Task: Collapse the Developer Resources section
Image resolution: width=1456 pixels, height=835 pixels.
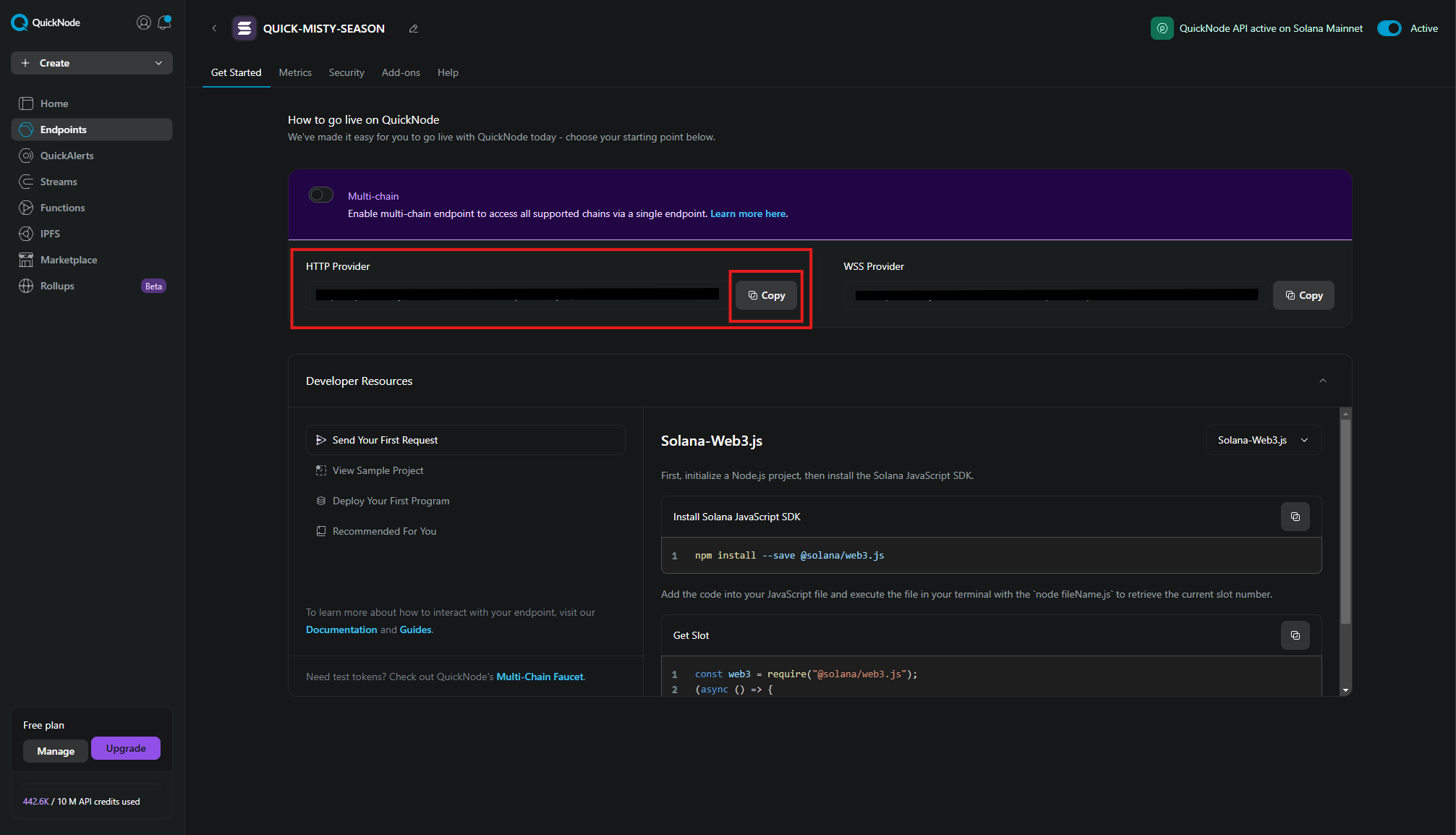Action: pyautogui.click(x=1323, y=381)
